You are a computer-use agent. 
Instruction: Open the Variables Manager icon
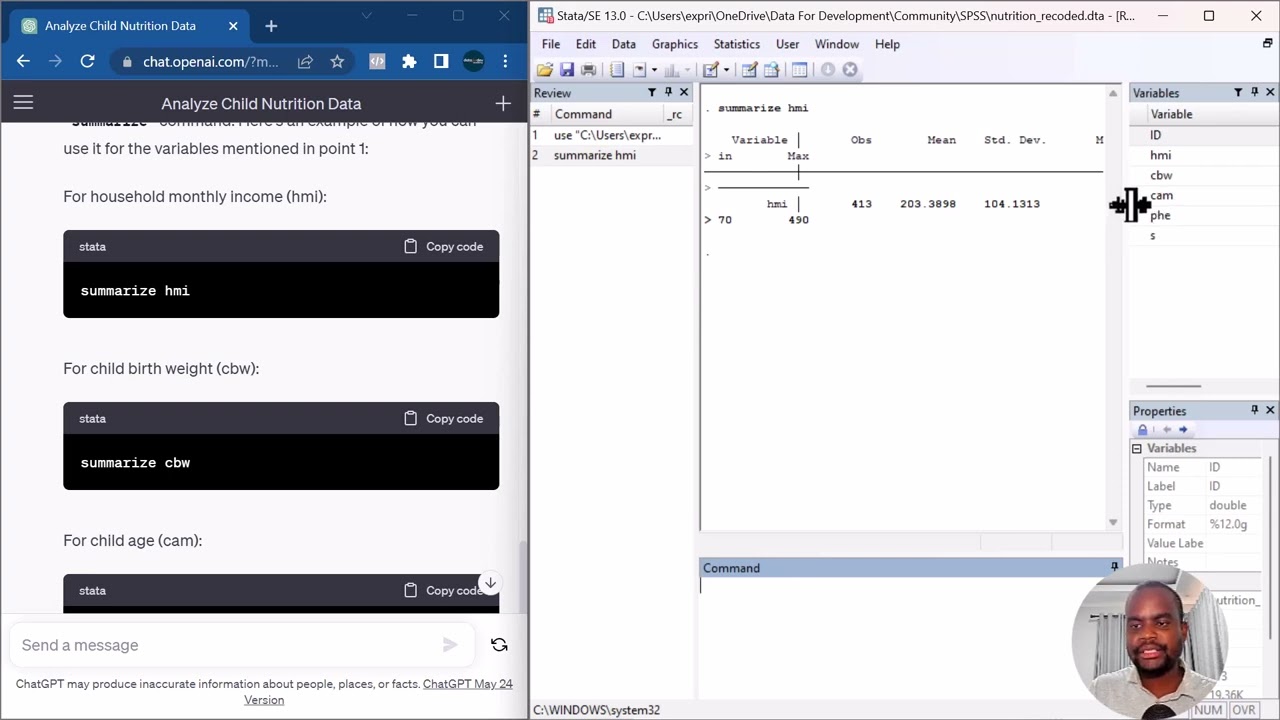[x=799, y=70]
